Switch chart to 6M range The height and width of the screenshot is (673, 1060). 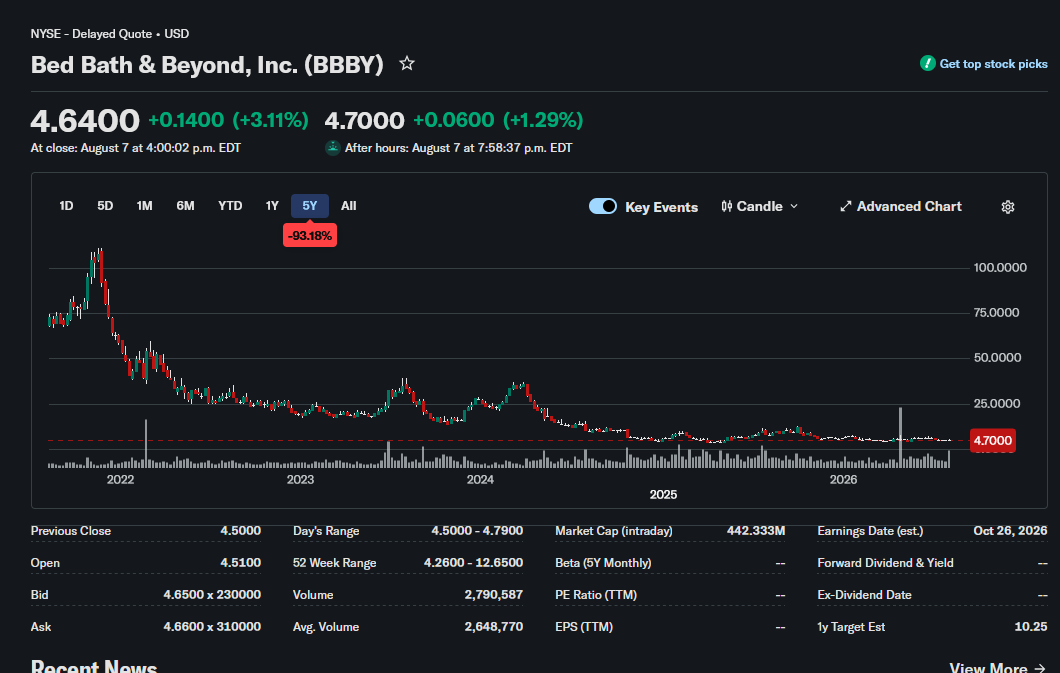(185, 206)
